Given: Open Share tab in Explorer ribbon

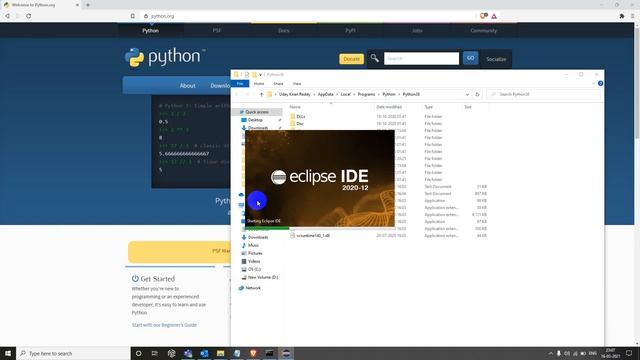Looking at the screenshot, I should click(278, 84).
